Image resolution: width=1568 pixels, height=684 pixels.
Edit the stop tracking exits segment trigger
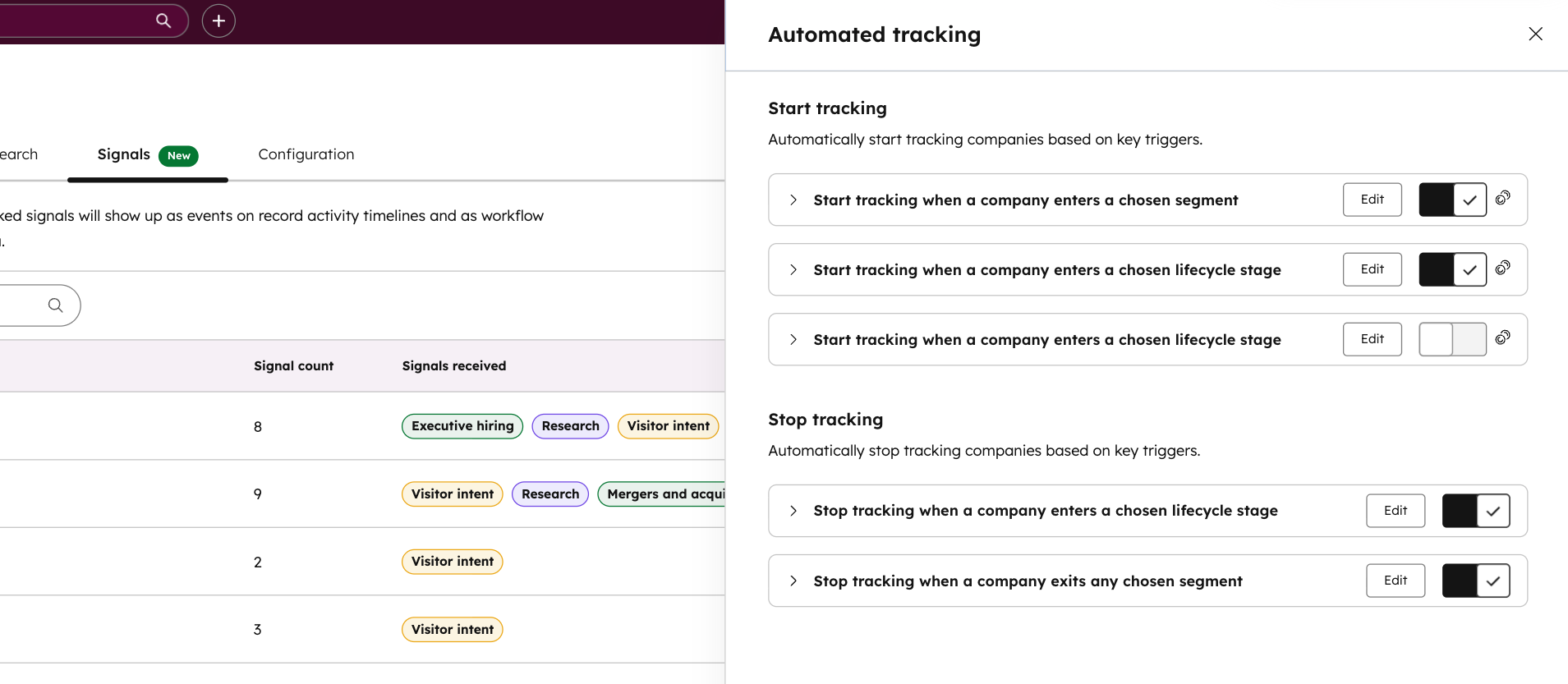point(1395,581)
